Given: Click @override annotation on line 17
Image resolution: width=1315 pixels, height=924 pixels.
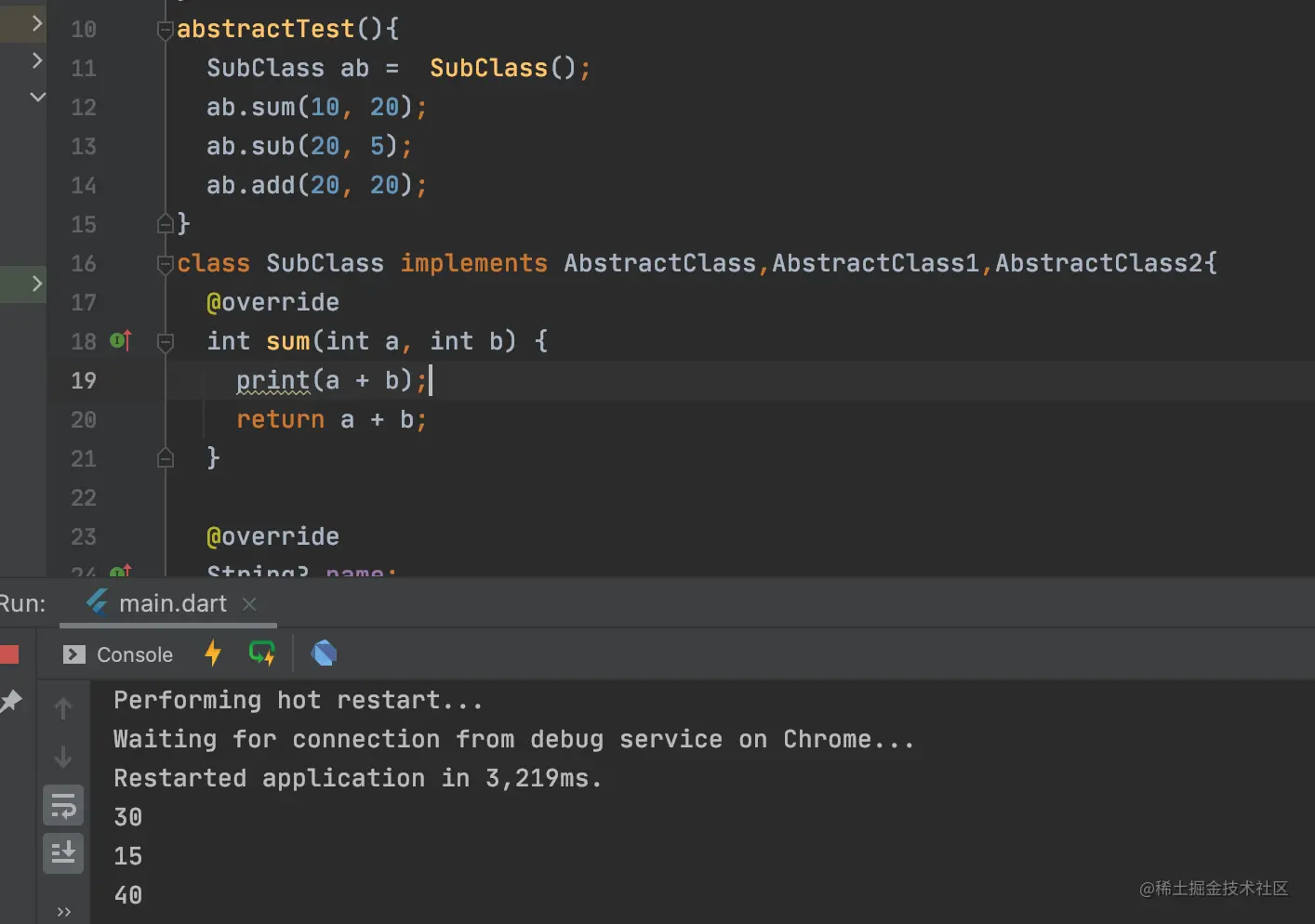Looking at the screenshot, I should pyautogui.click(x=273, y=302).
